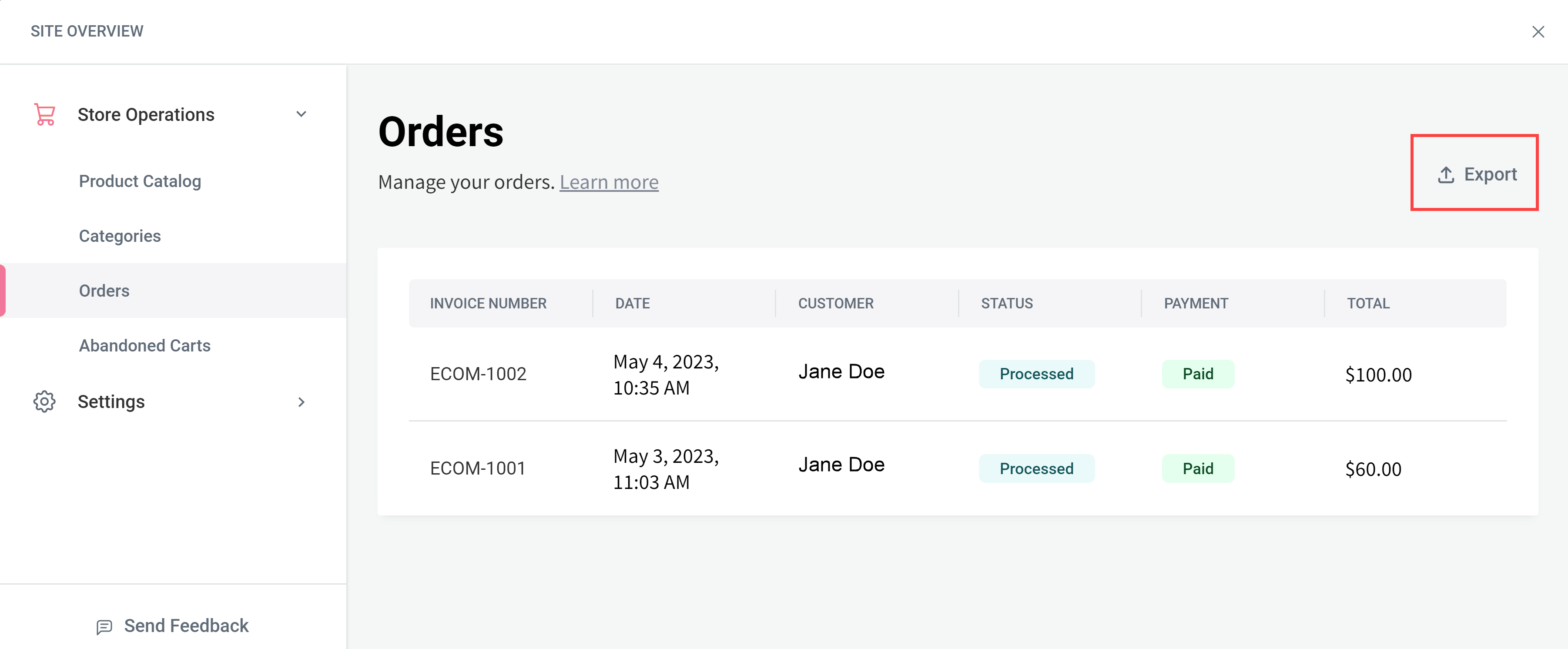The image size is (1568, 649).
Task: Expand the Settings section
Action: click(x=302, y=402)
